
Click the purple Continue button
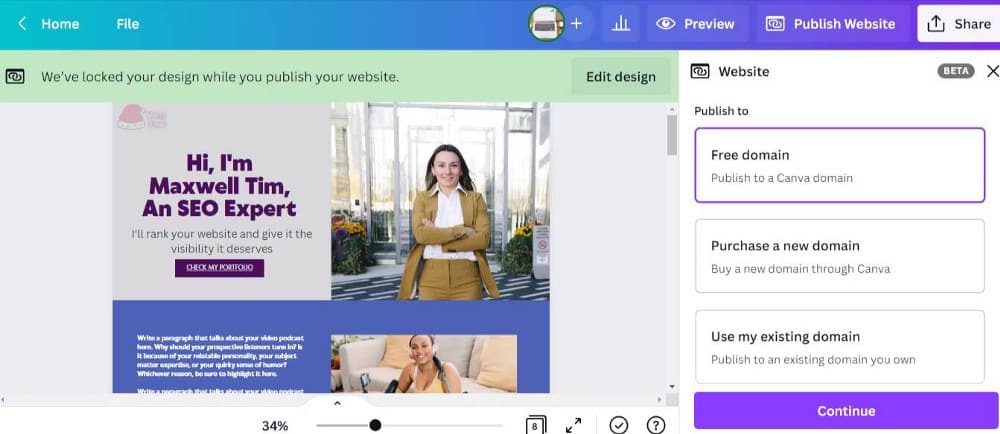(845, 411)
